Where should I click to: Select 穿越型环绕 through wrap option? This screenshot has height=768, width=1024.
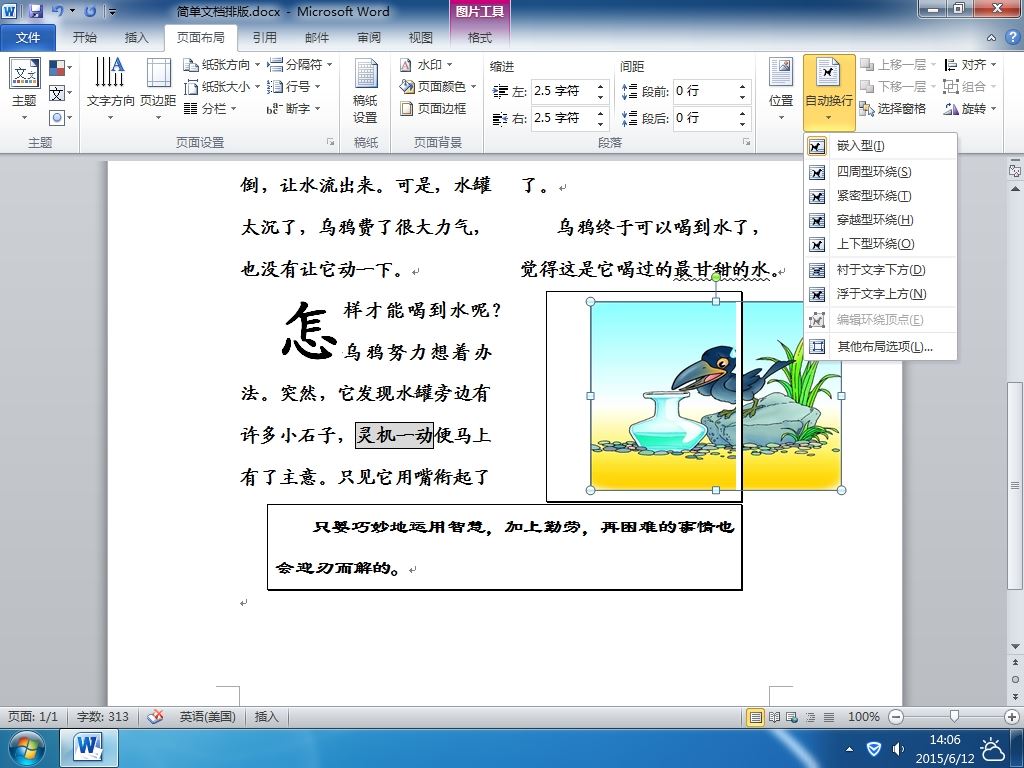tap(880, 220)
